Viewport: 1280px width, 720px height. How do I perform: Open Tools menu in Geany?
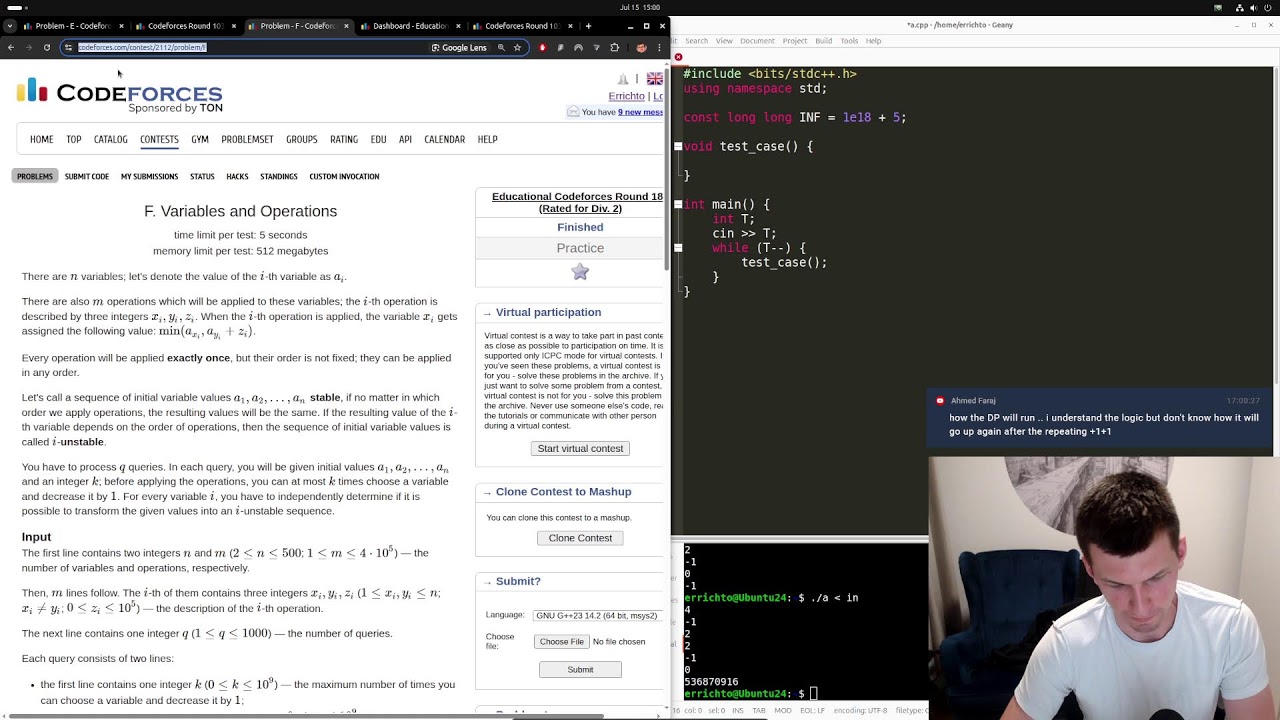(x=849, y=41)
